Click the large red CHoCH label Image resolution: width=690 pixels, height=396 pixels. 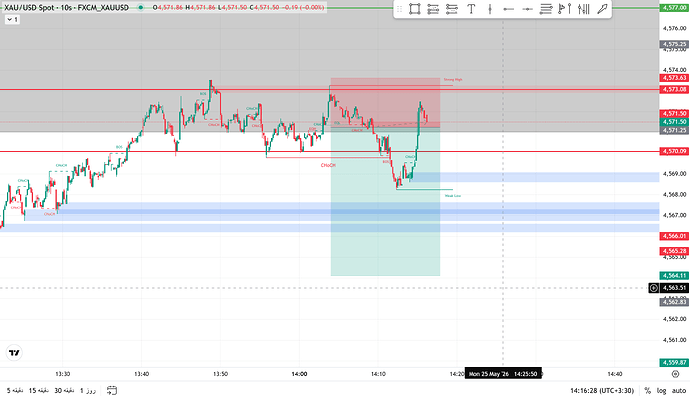coord(328,165)
